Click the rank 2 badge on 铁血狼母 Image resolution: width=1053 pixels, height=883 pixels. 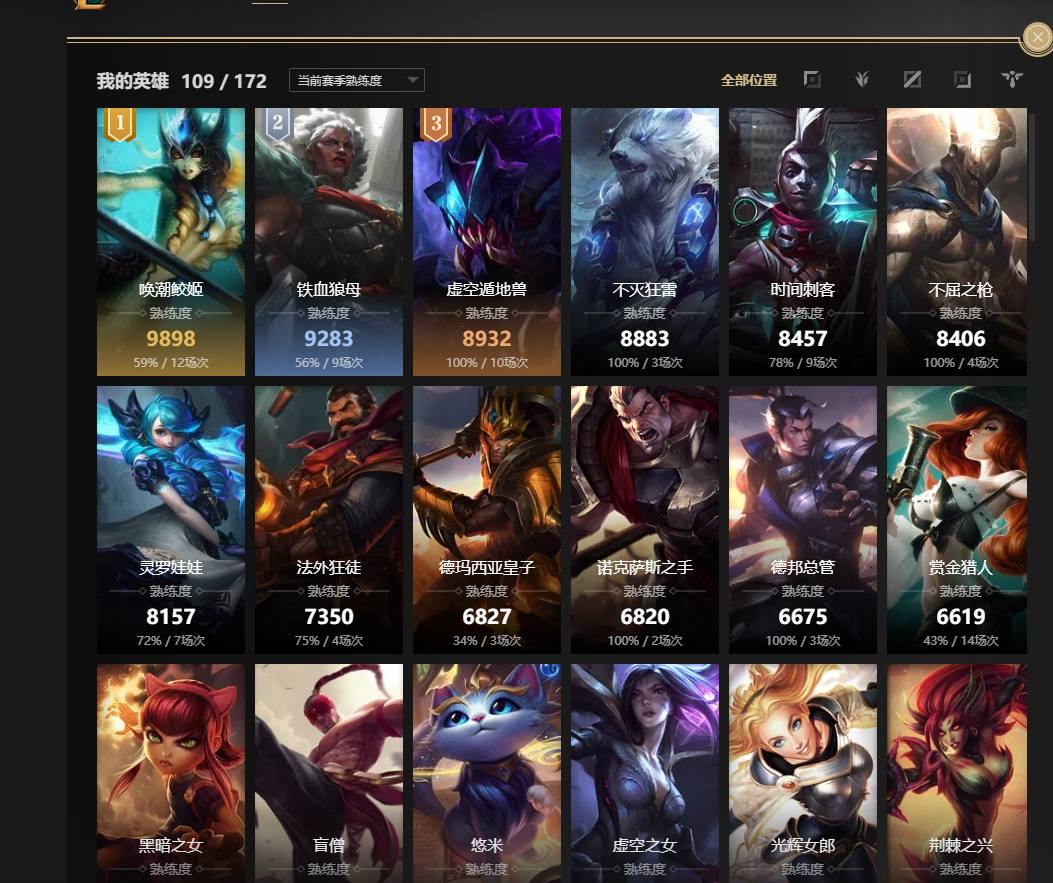(278, 124)
